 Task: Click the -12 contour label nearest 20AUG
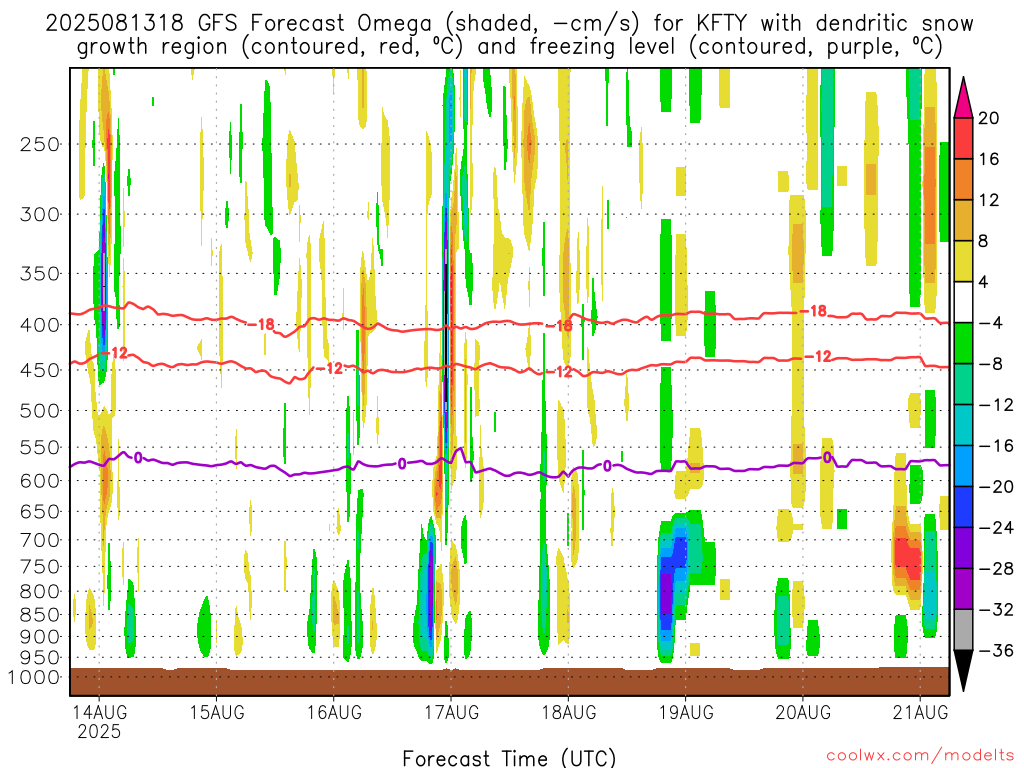point(818,356)
